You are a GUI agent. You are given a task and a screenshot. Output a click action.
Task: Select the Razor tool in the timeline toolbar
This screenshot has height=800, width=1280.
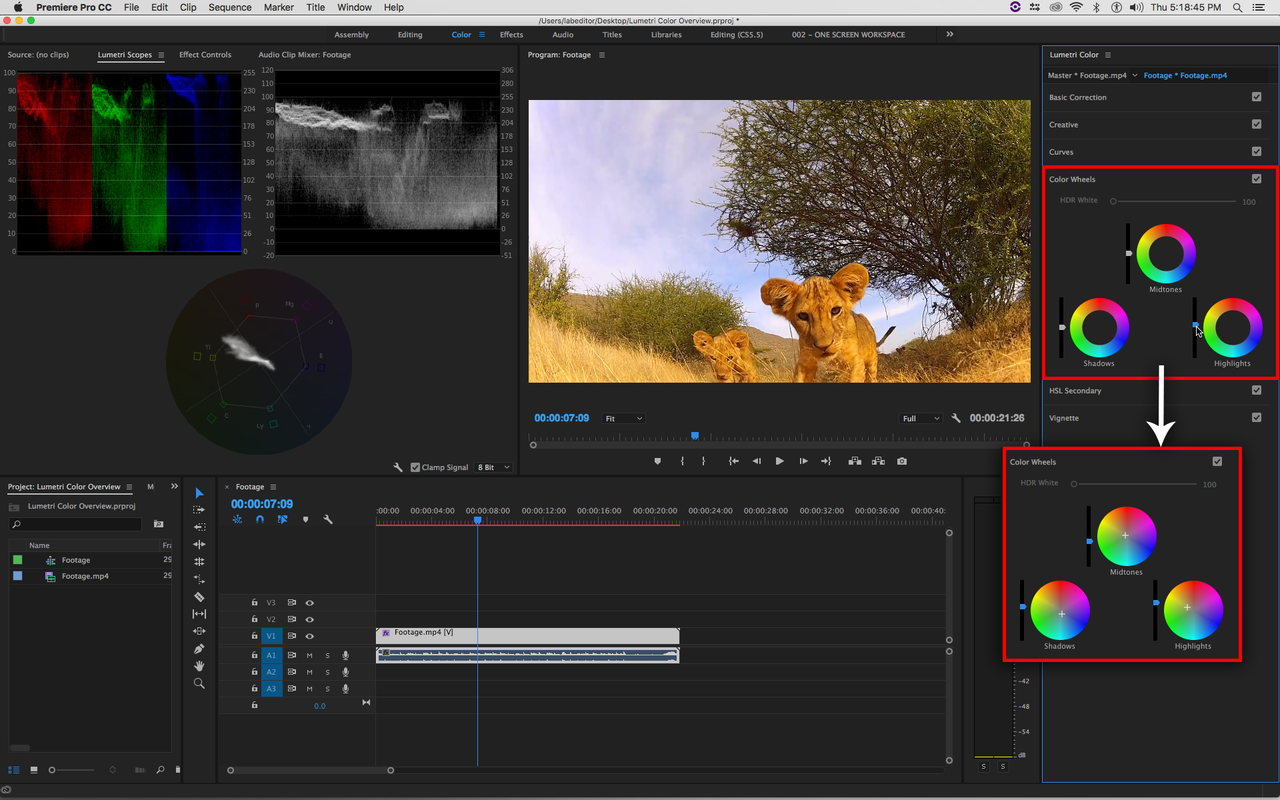[199, 597]
